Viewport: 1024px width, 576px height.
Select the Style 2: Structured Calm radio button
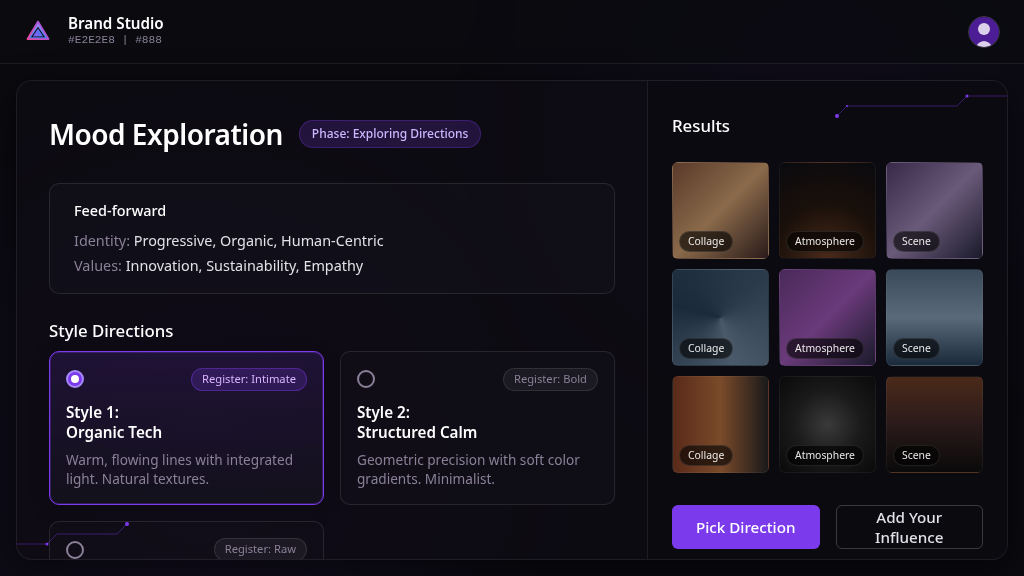click(366, 379)
